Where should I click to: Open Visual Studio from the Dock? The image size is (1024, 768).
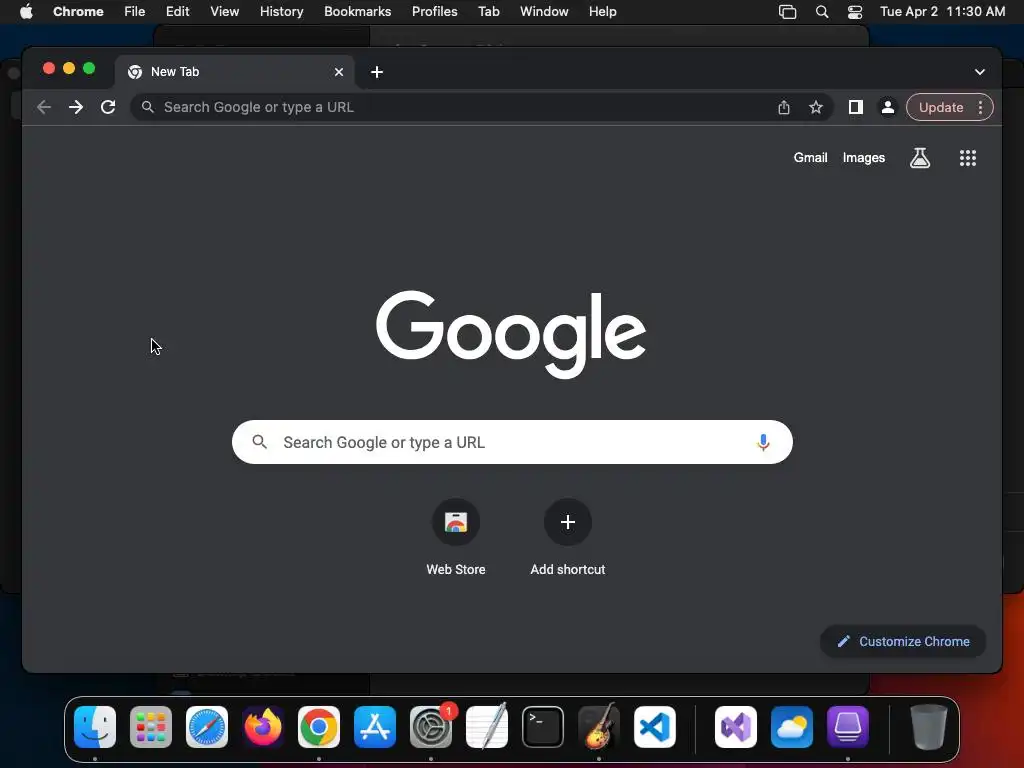tap(736, 727)
